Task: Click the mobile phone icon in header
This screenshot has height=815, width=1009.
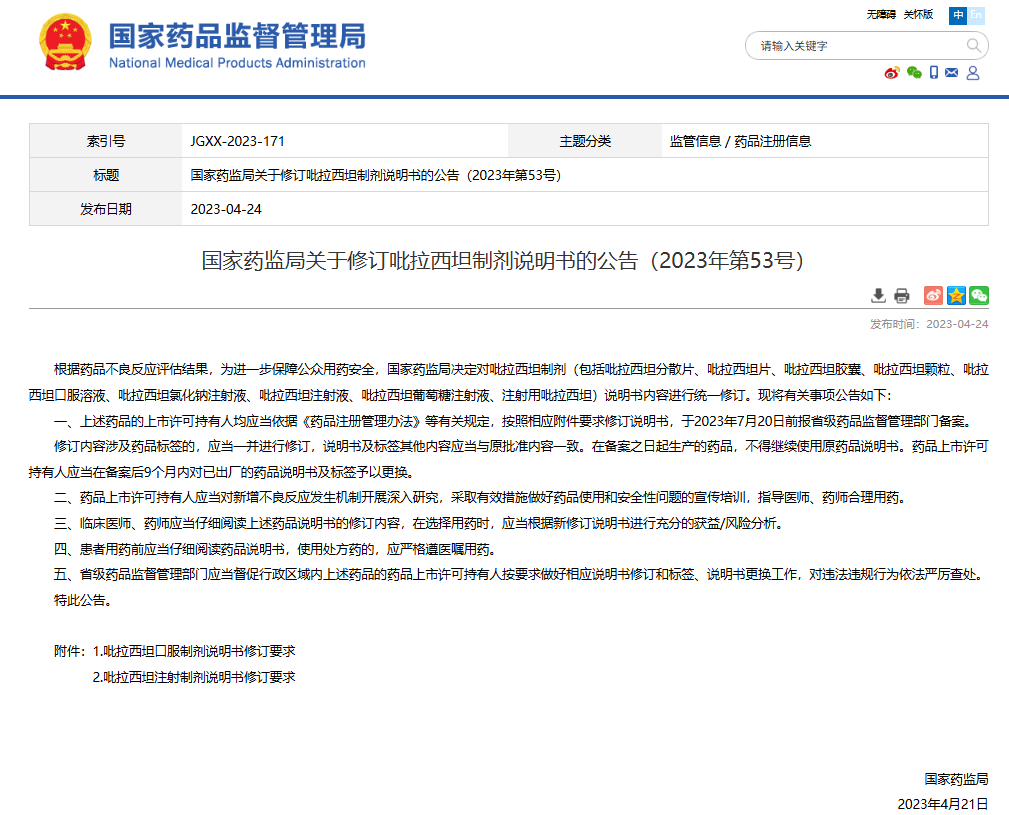Action: (x=934, y=73)
